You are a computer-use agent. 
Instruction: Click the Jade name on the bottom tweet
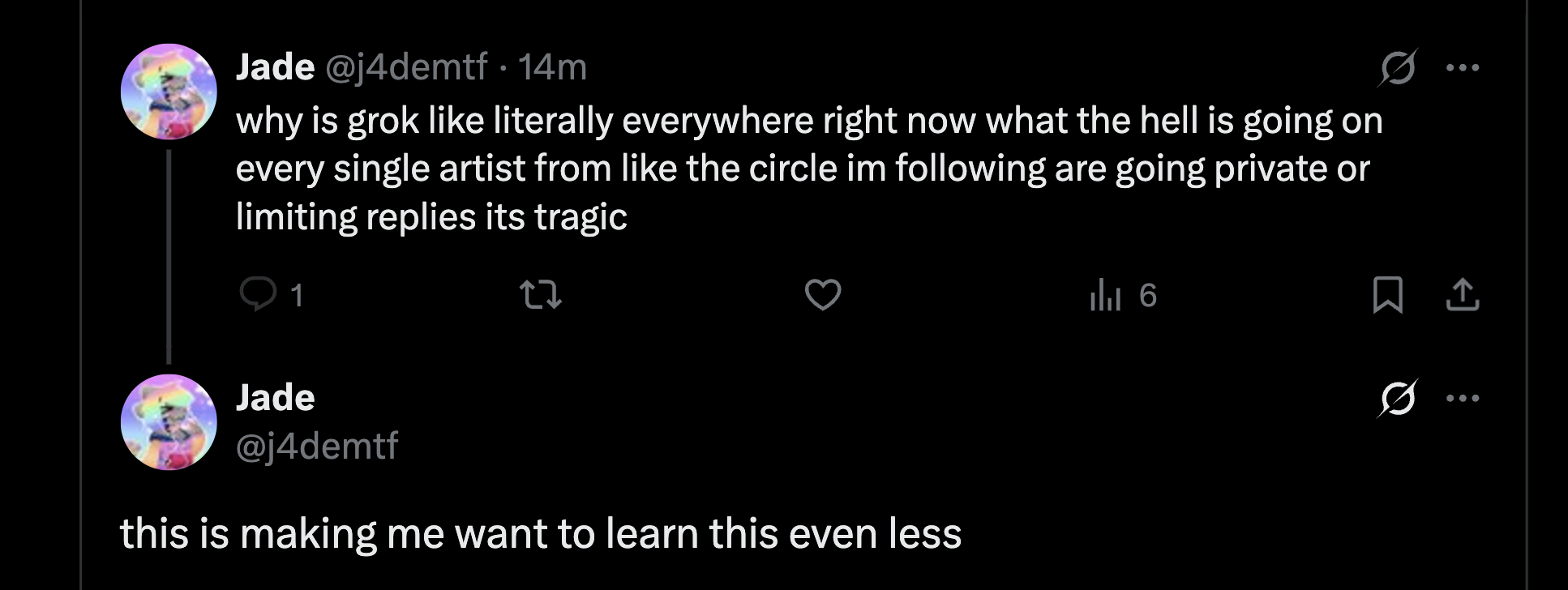(275, 398)
